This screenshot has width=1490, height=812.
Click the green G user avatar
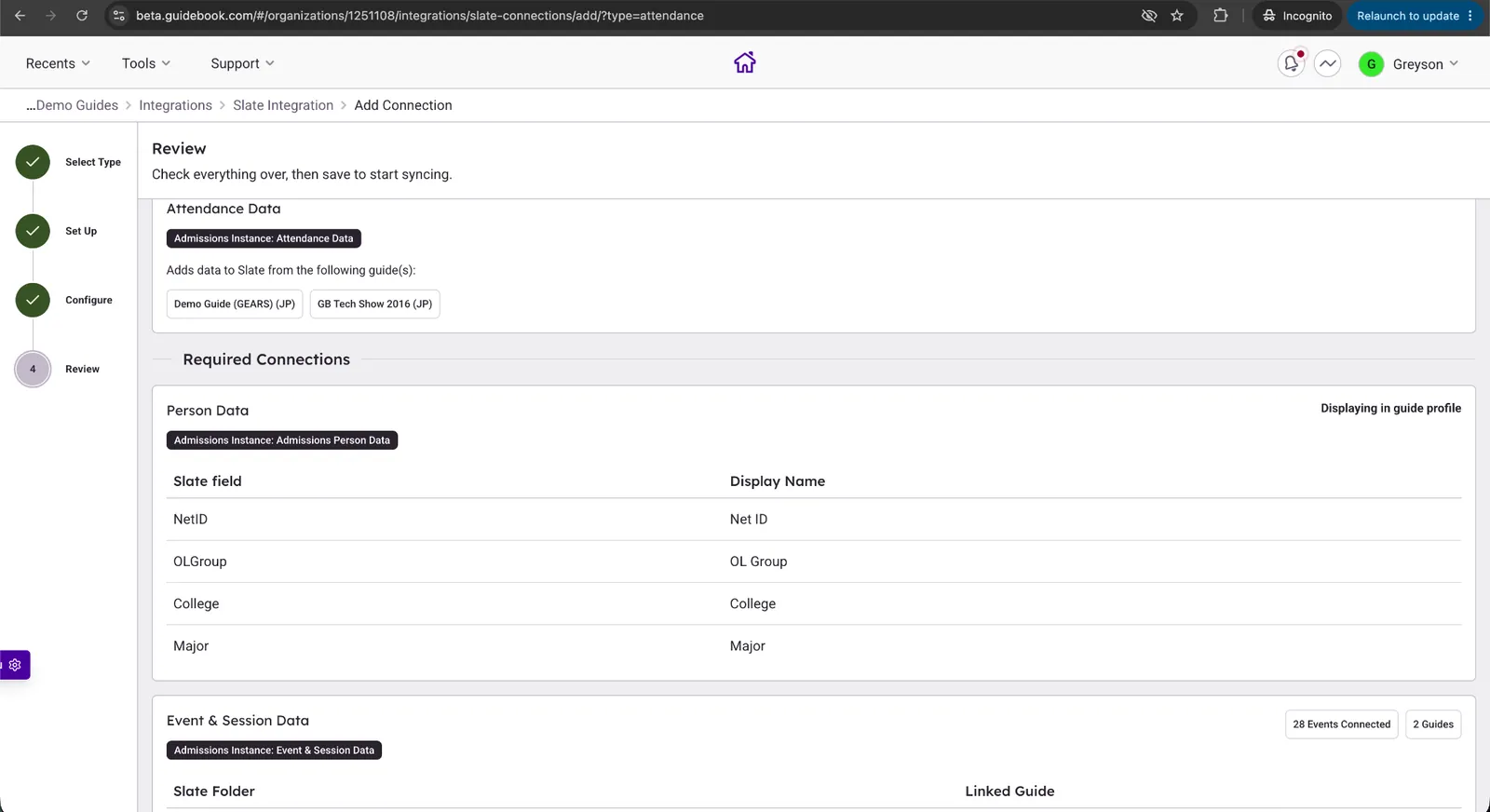coord(1371,64)
